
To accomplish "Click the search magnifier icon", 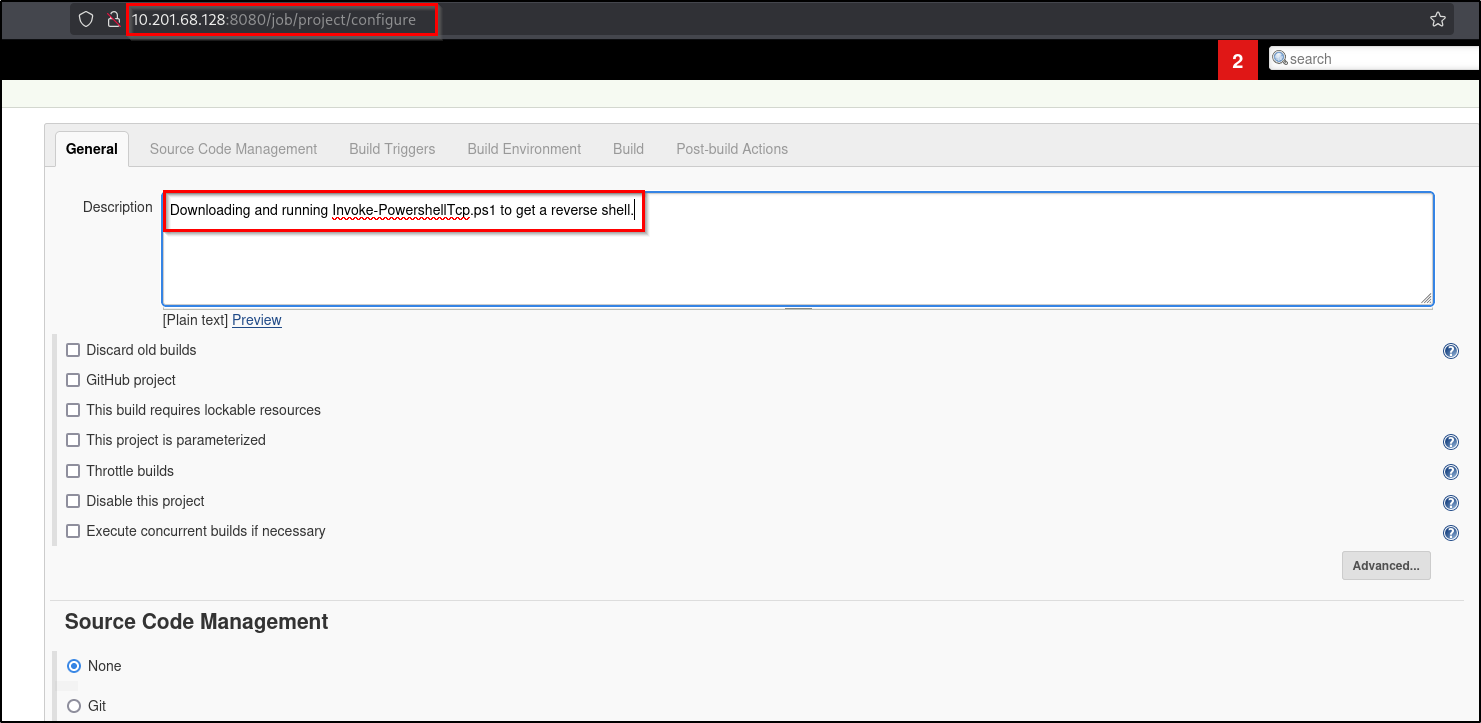I will click(1279, 58).
